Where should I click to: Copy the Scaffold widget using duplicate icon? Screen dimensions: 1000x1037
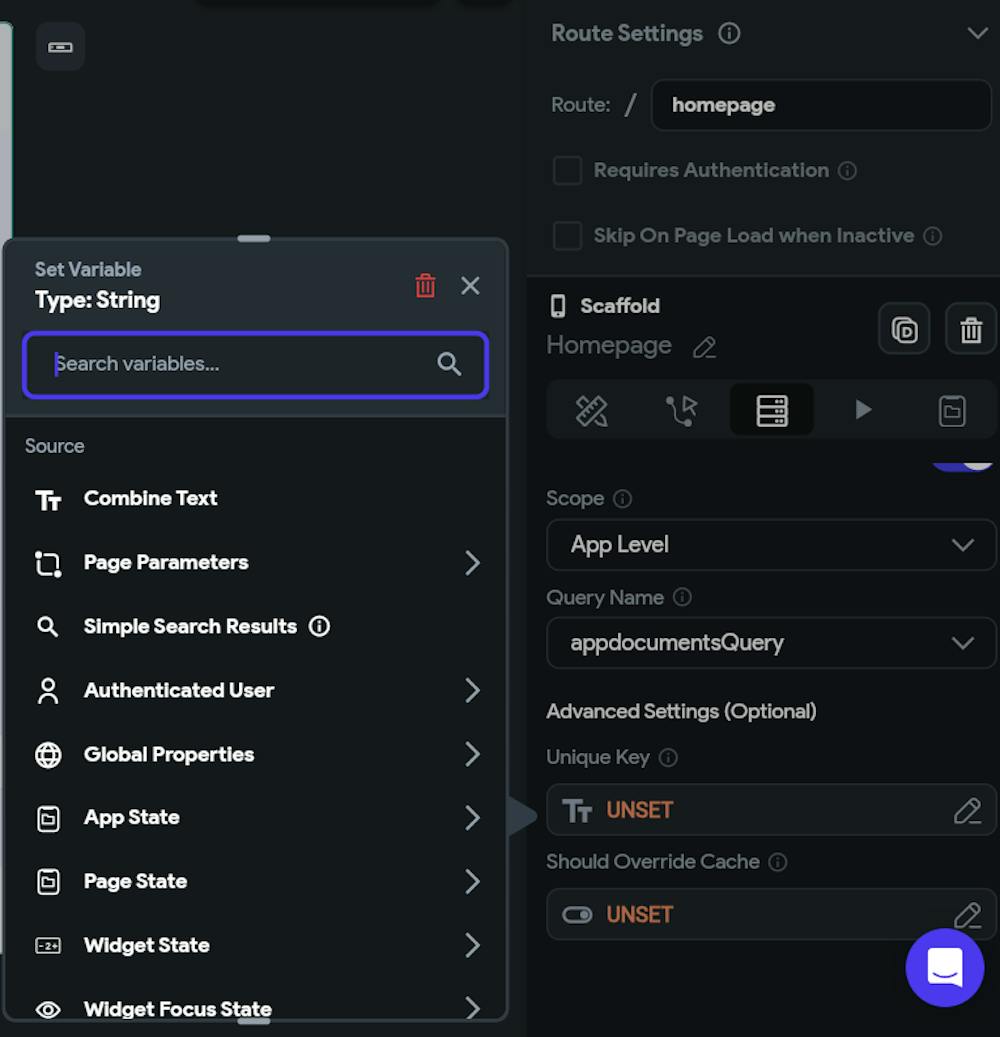904,330
